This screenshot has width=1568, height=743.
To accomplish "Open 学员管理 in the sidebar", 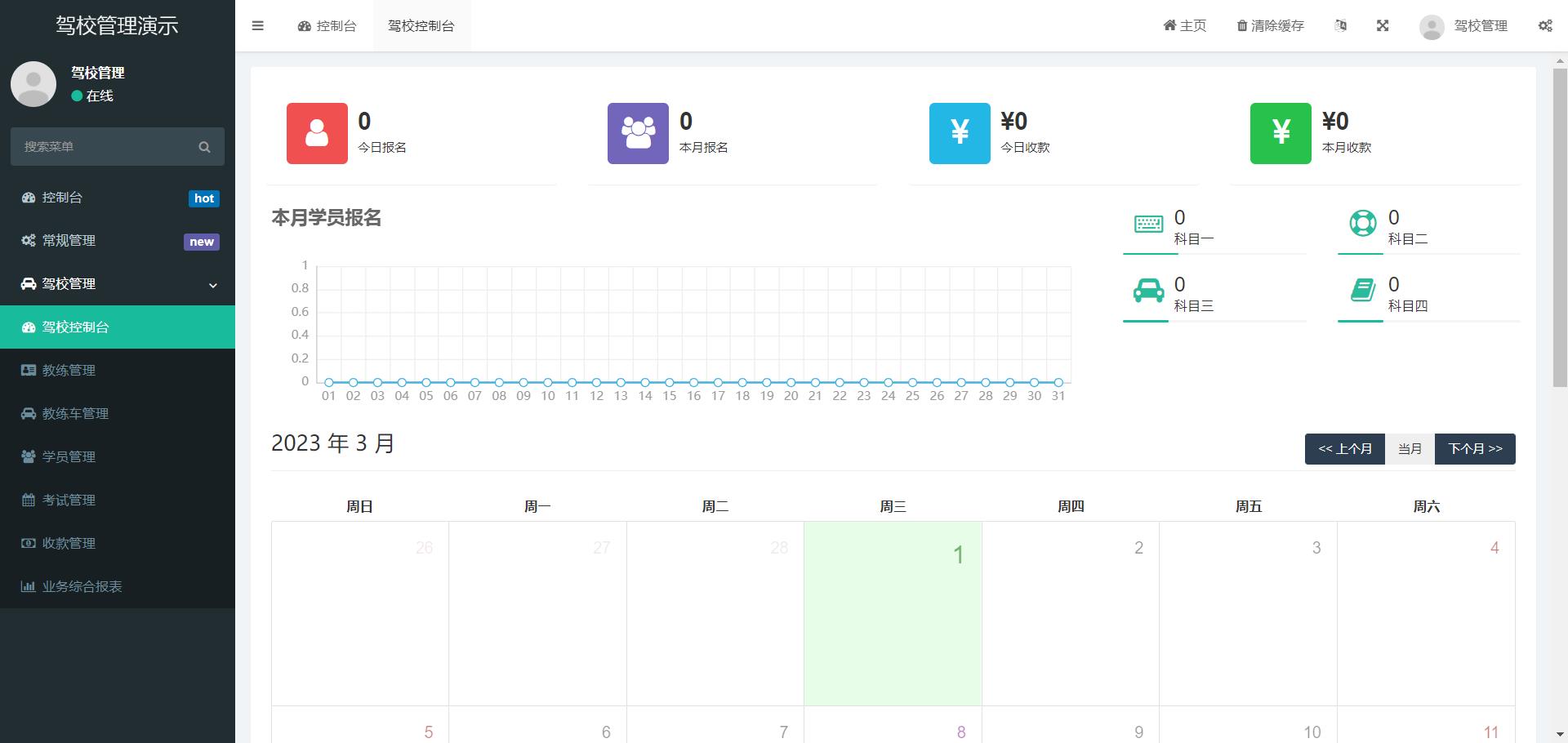I will (x=118, y=457).
